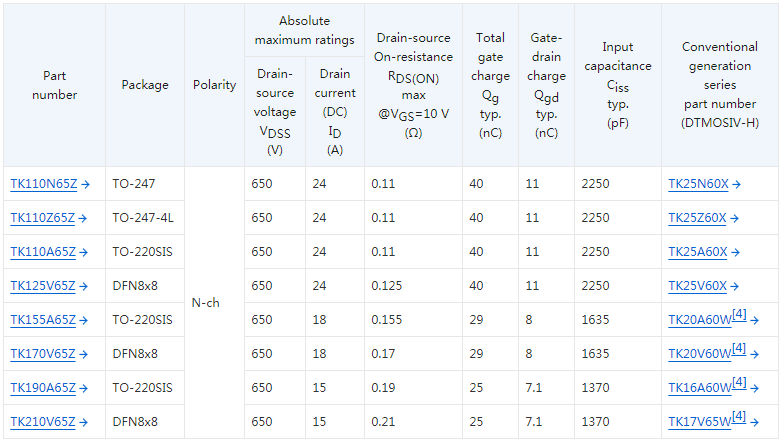This screenshot has width=782, height=441.
Task: Click arrow icon next to TK210V65Z
Action: coord(85,423)
